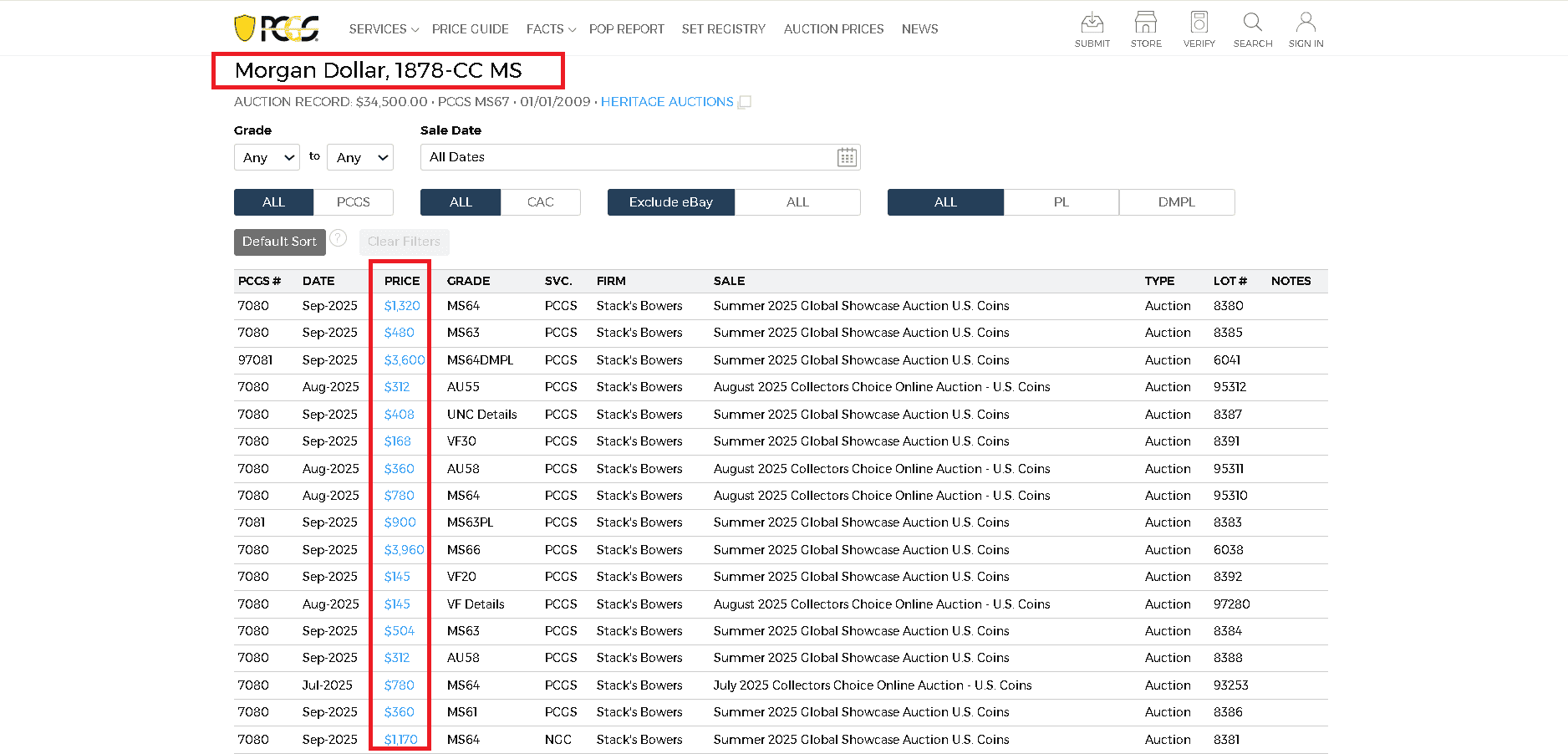
Task: Open the Pop Report menu item
Action: [x=626, y=29]
